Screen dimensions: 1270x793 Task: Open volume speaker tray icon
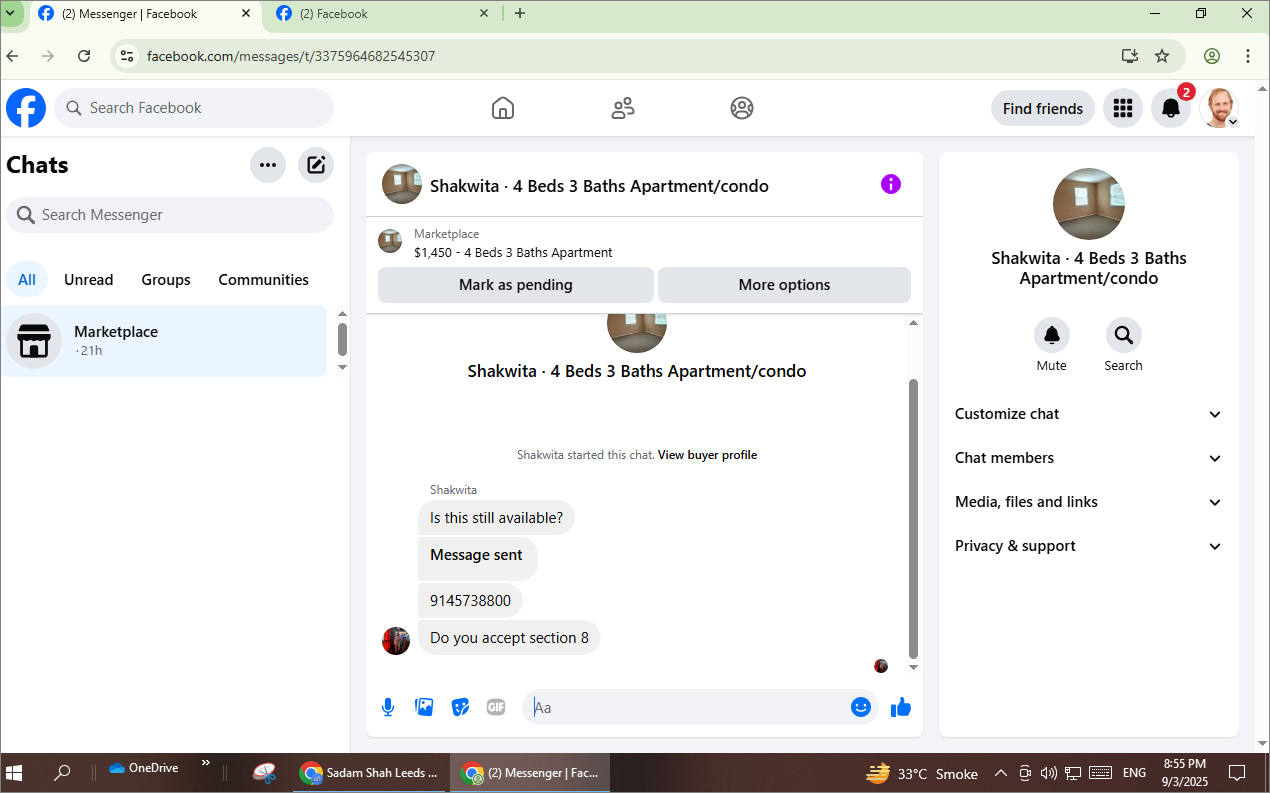1048,773
